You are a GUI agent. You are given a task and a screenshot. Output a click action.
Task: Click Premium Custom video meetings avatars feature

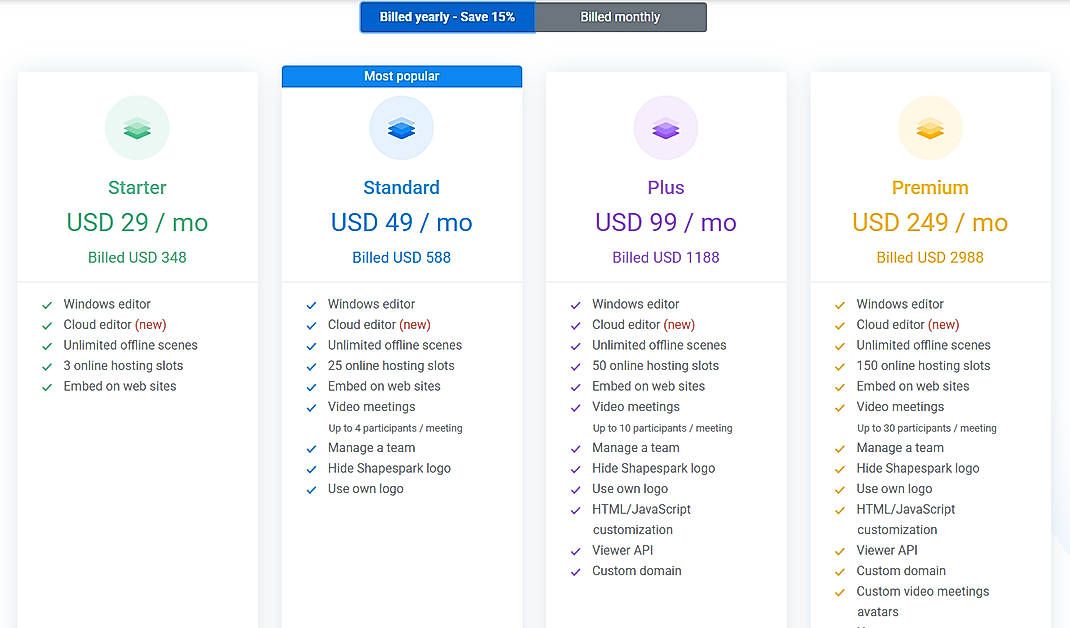(923, 601)
